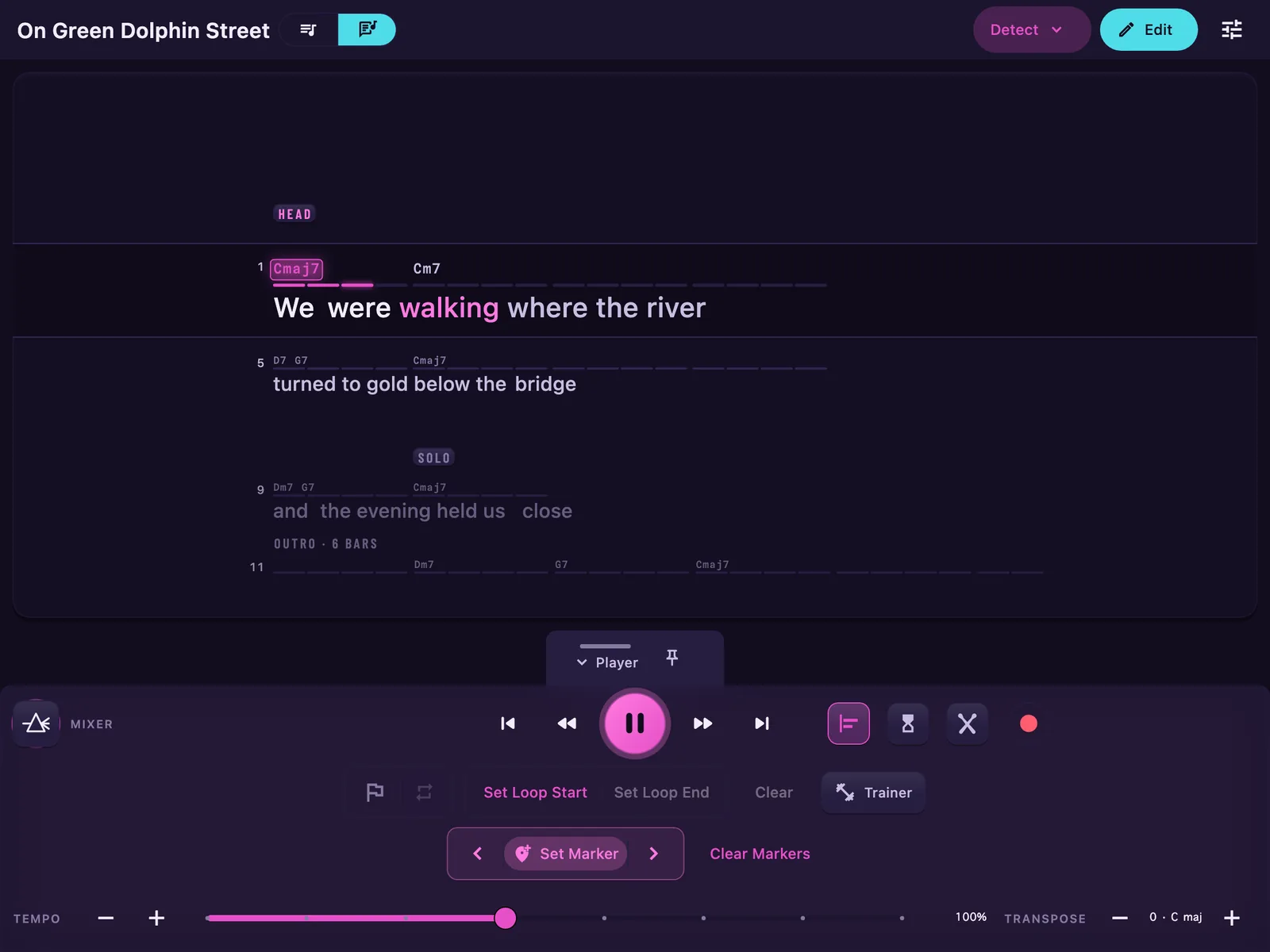Click Set Loop End
The height and width of the screenshot is (952, 1270).
coord(661,793)
